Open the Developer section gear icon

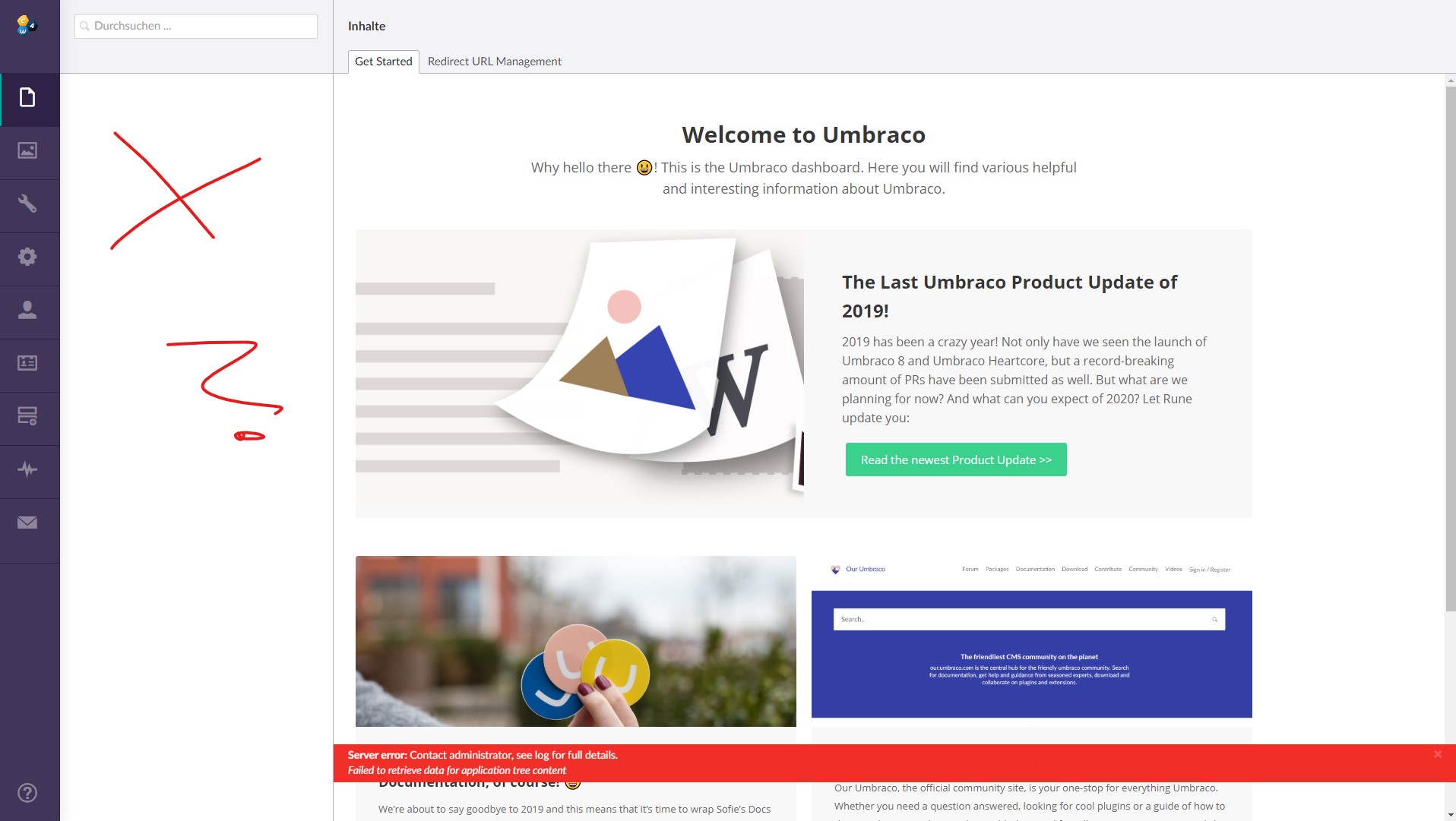tap(27, 257)
